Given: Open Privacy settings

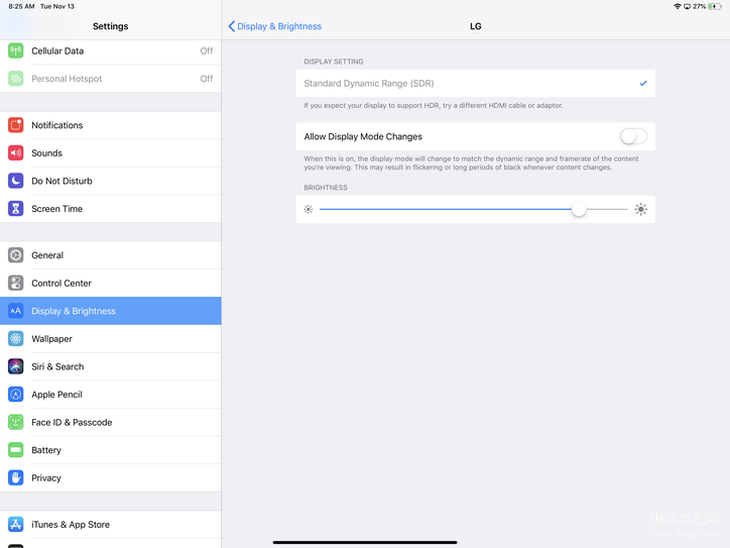Looking at the screenshot, I should point(110,479).
